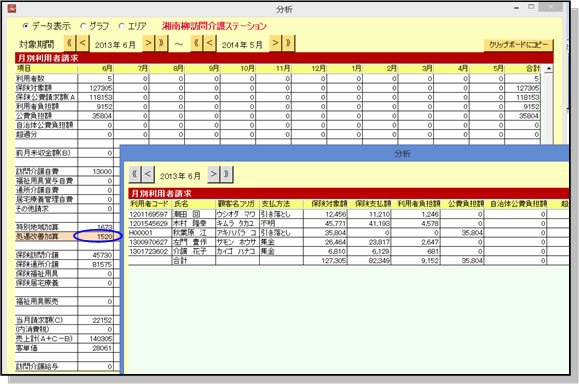
Task: Click next month arrow in front 分析 window
Action: [213, 174]
